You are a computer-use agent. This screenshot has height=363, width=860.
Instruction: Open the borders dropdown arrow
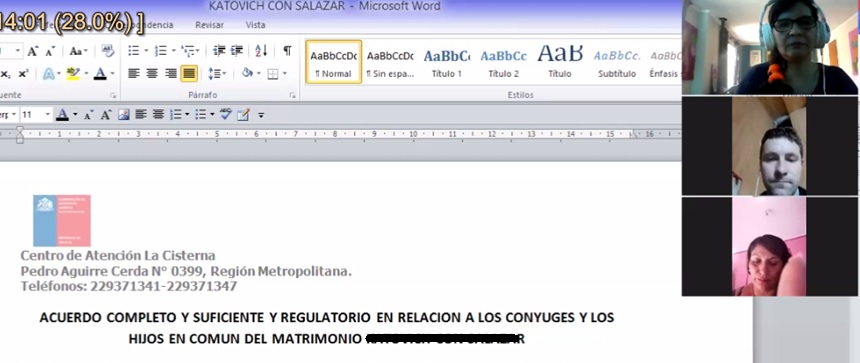[x=284, y=73]
